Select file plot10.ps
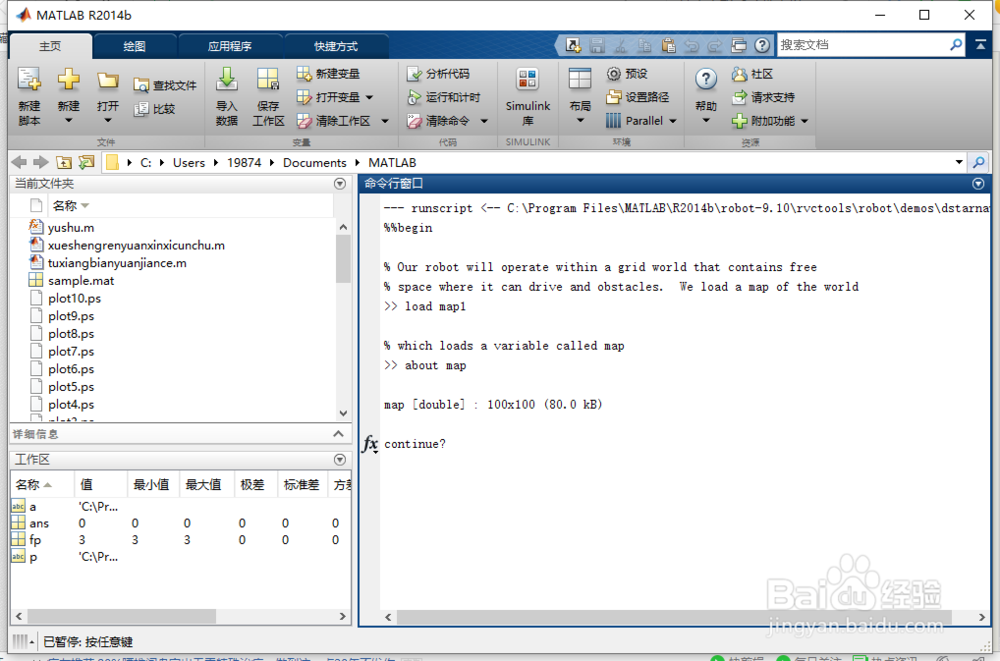The height and width of the screenshot is (661, 1000). [74, 298]
